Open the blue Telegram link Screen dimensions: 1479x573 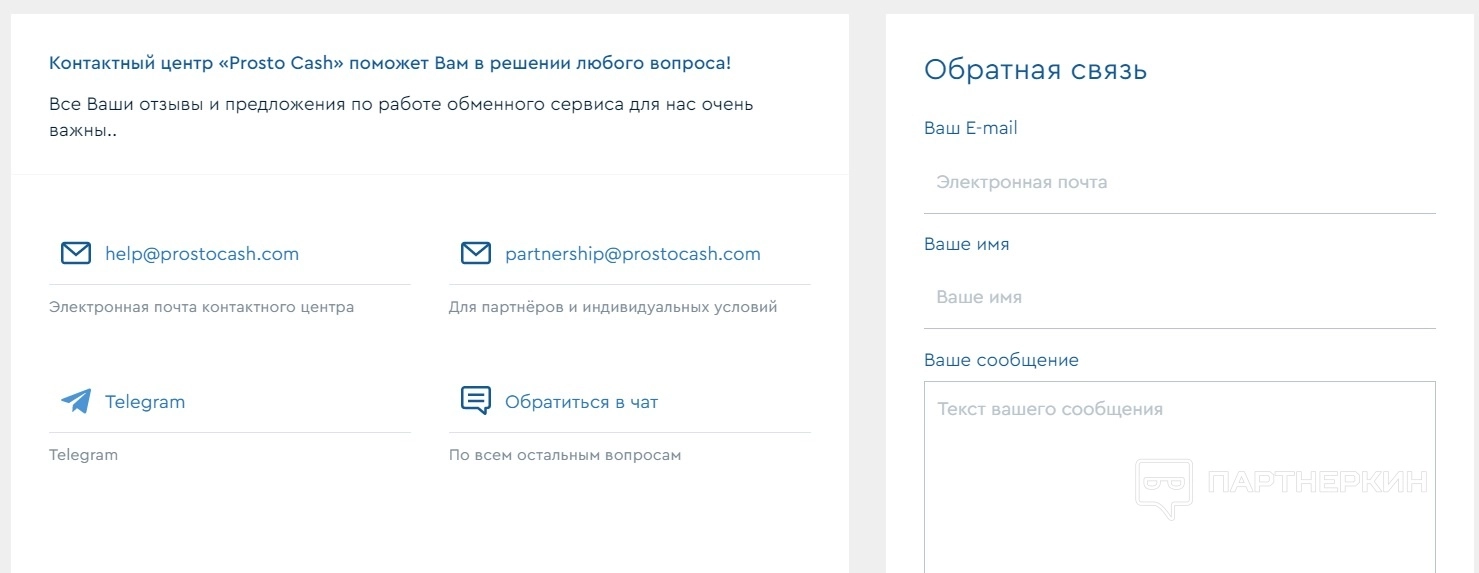tap(145, 402)
